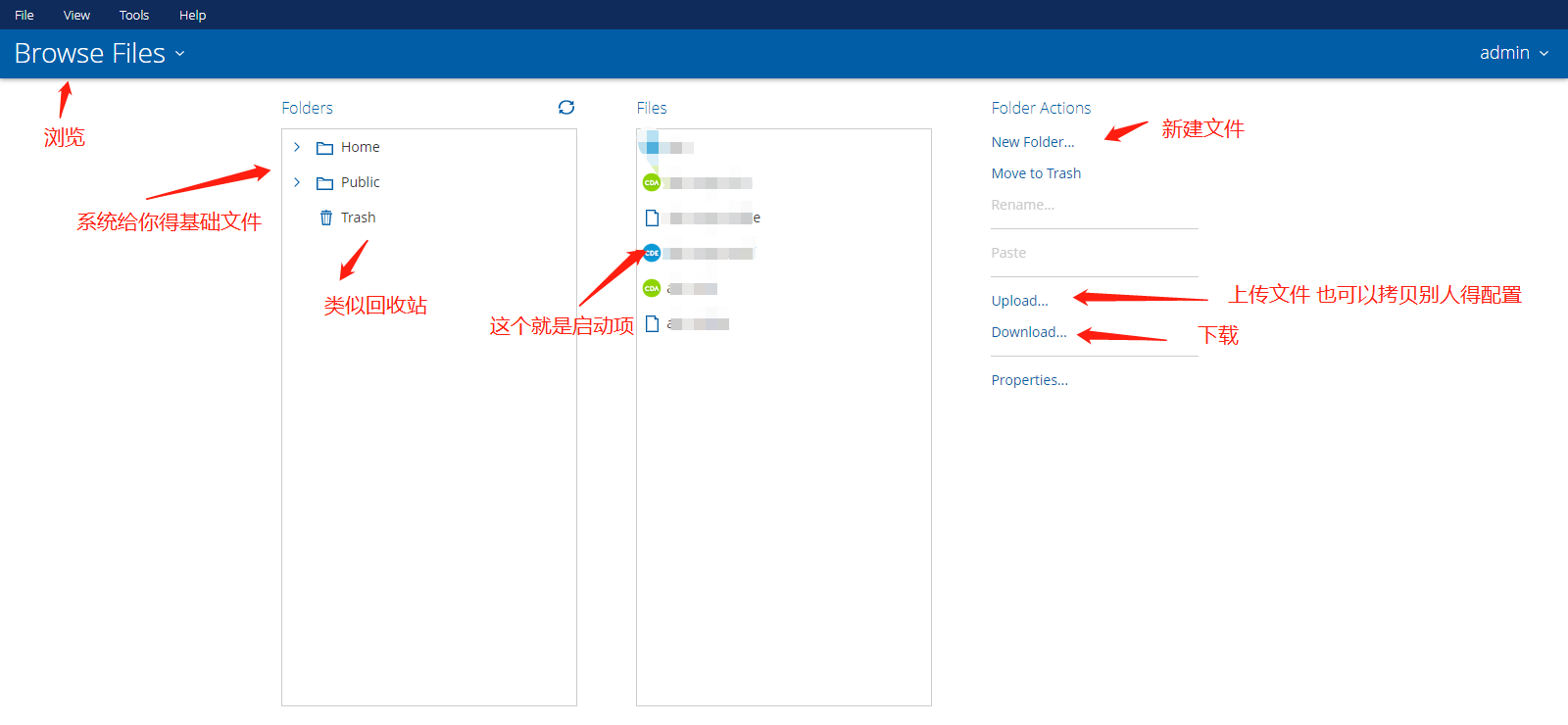Image resolution: width=1568 pixels, height=725 pixels.
Task: Open the Help menu
Action: point(192,15)
